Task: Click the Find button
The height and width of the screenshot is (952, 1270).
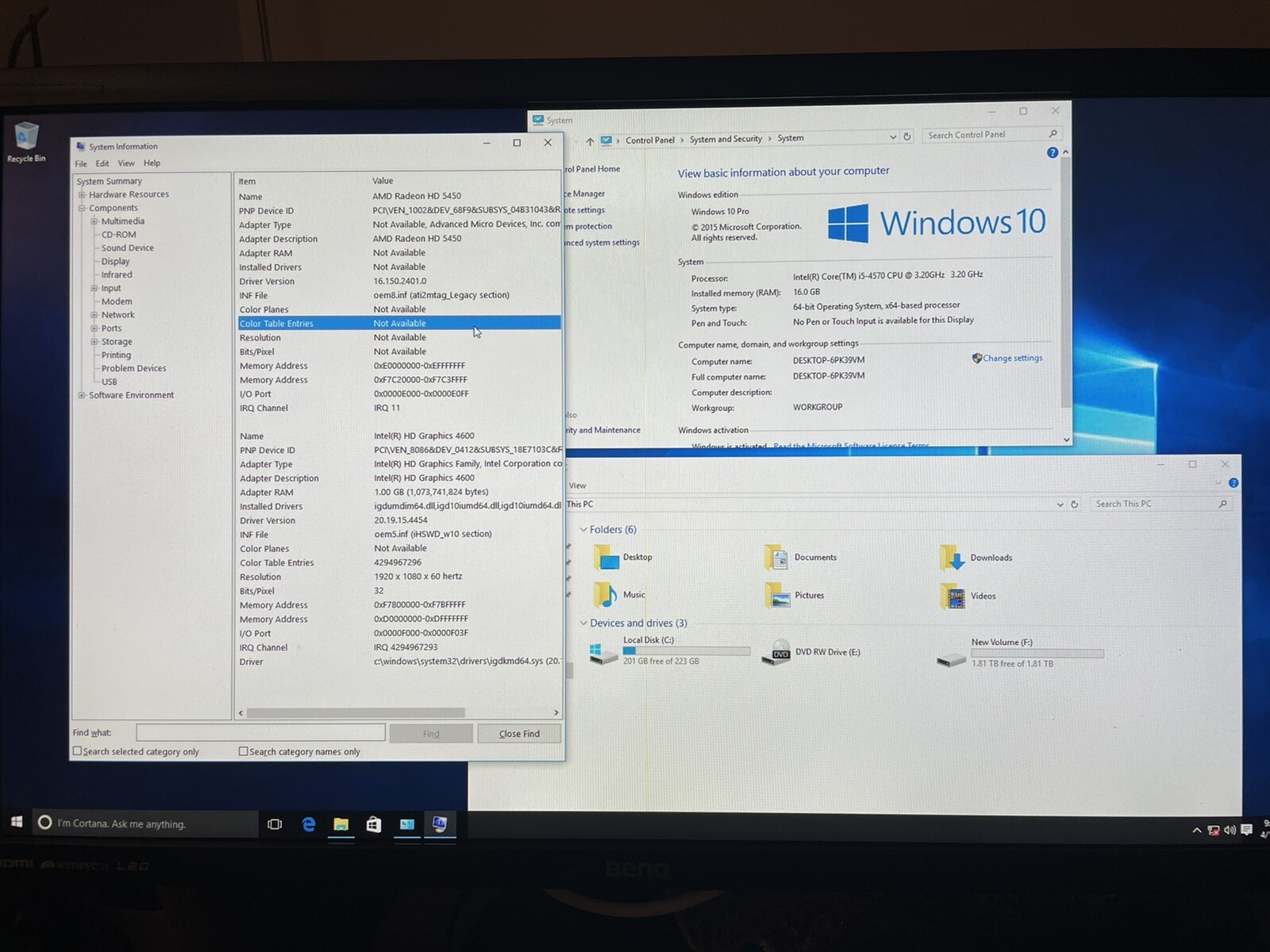Action: pyautogui.click(x=431, y=734)
